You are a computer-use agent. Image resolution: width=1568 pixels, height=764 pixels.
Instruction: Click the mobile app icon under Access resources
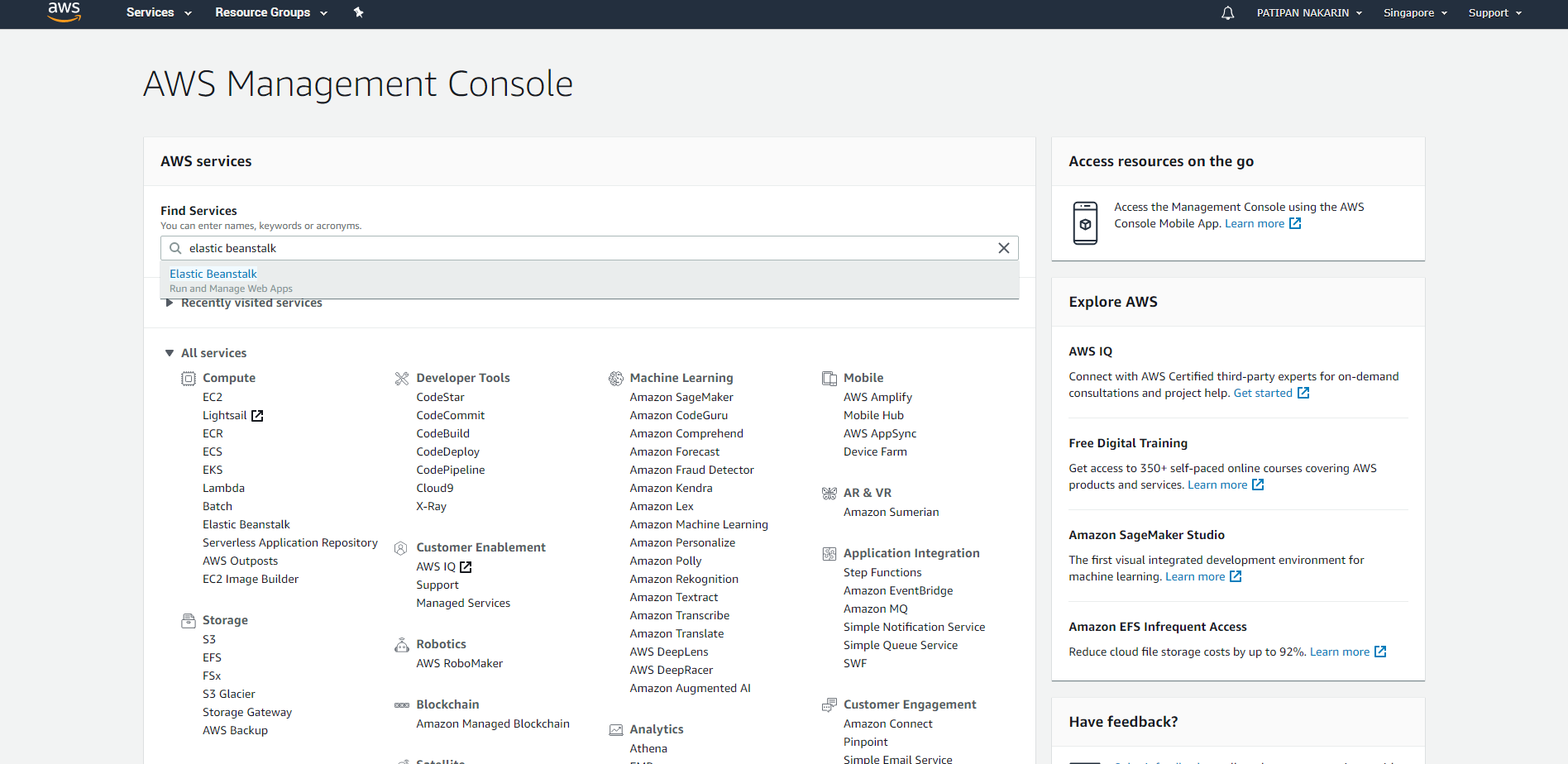click(x=1085, y=222)
